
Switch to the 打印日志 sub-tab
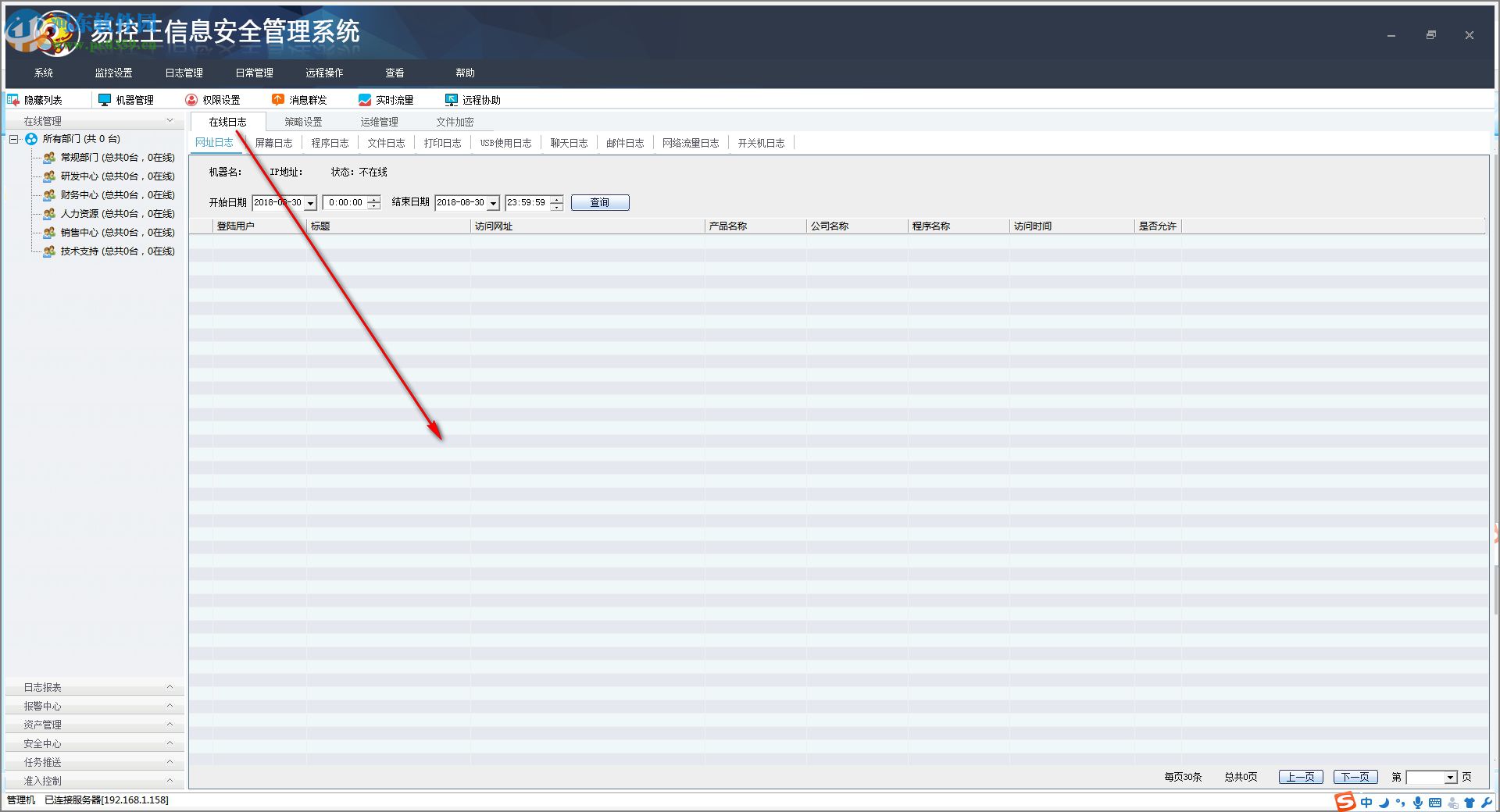click(x=442, y=143)
